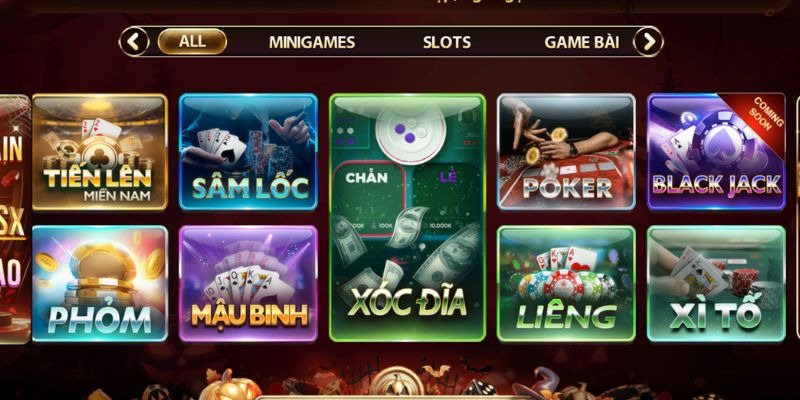
Task: Click the right arrow in category bar
Action: tap(648, 42)
